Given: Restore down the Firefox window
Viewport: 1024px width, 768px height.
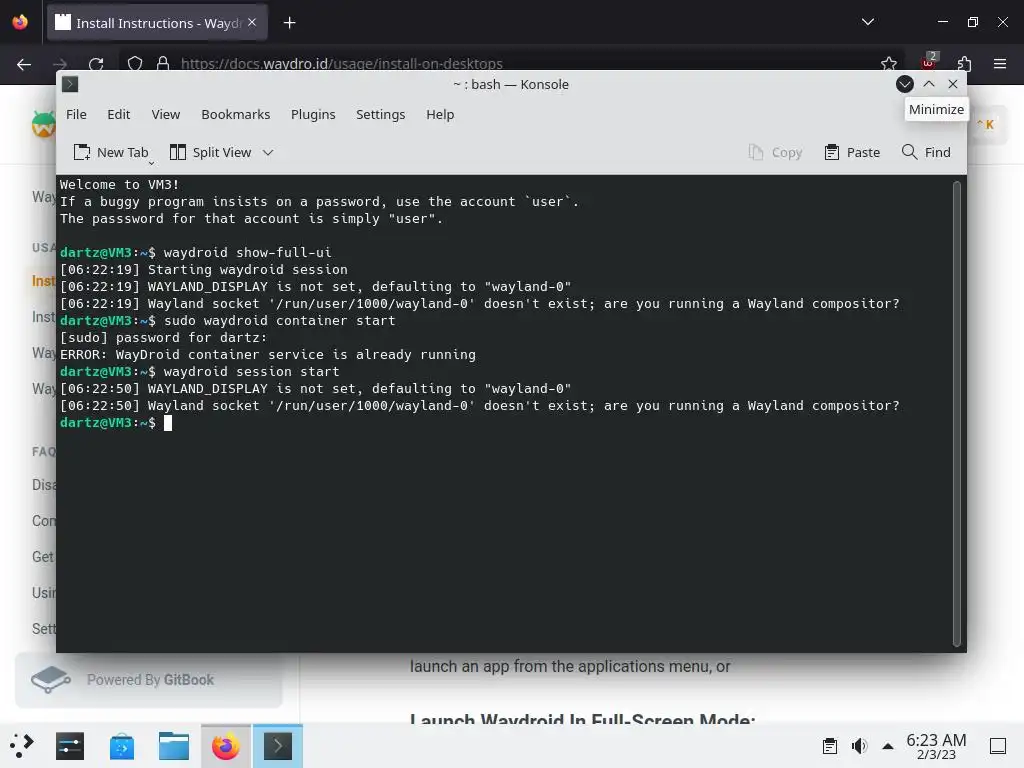Looking at the screenshot, I should coord(972,22).
